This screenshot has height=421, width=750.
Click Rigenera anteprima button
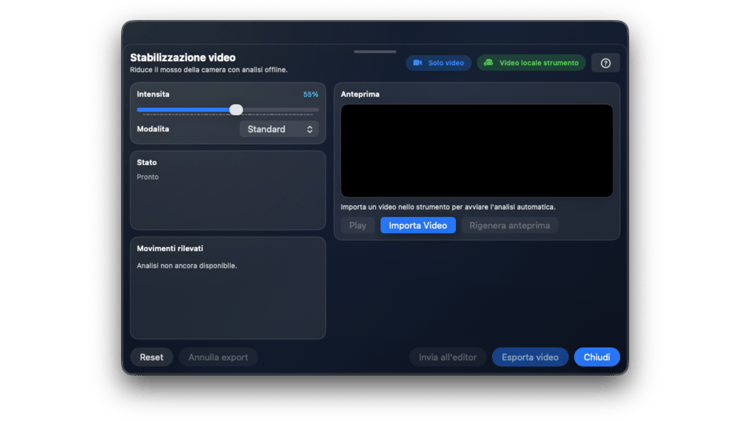coord(509,225)
